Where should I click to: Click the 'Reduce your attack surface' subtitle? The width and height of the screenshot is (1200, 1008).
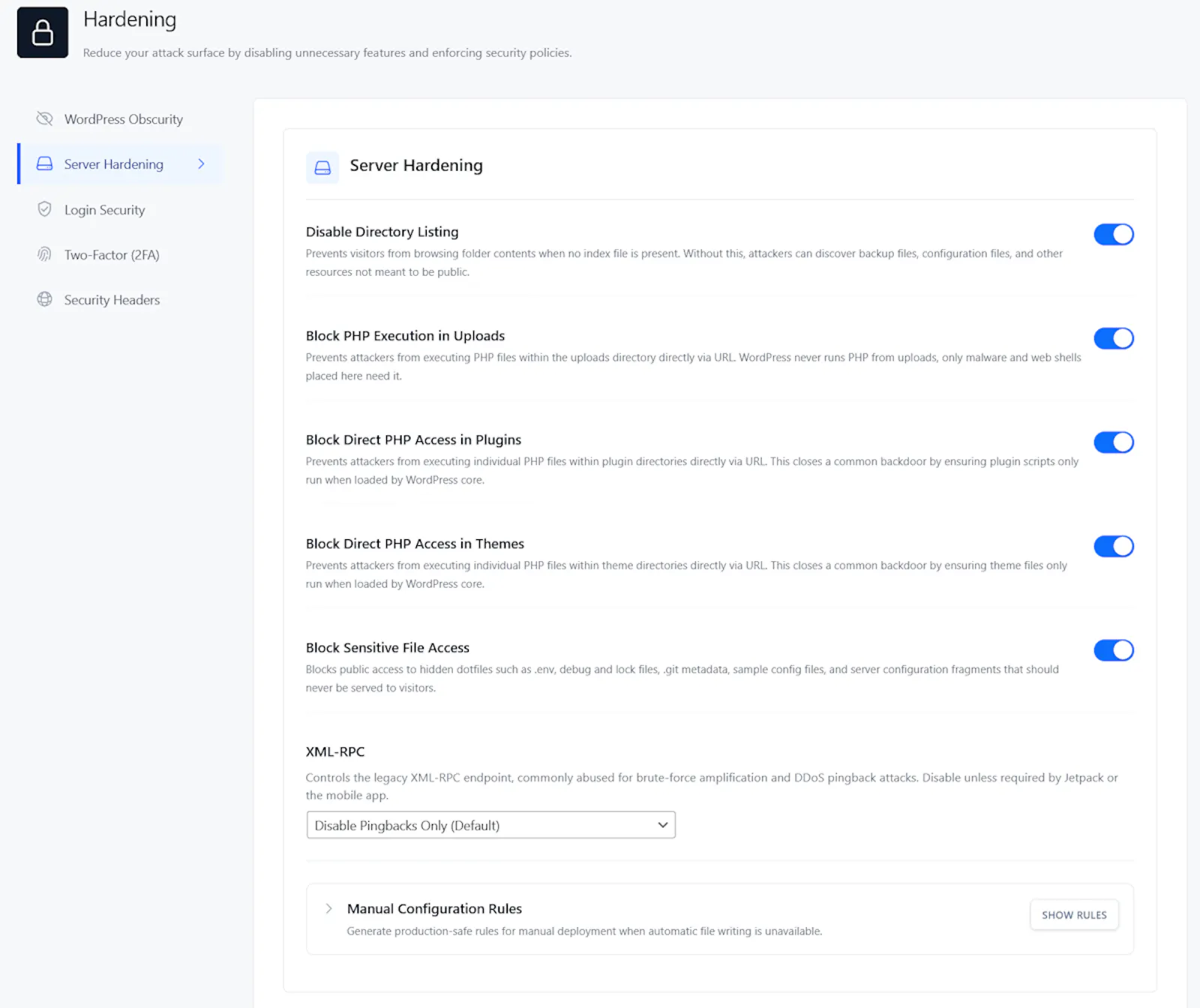pyautogui.click(x=327, y=52)
